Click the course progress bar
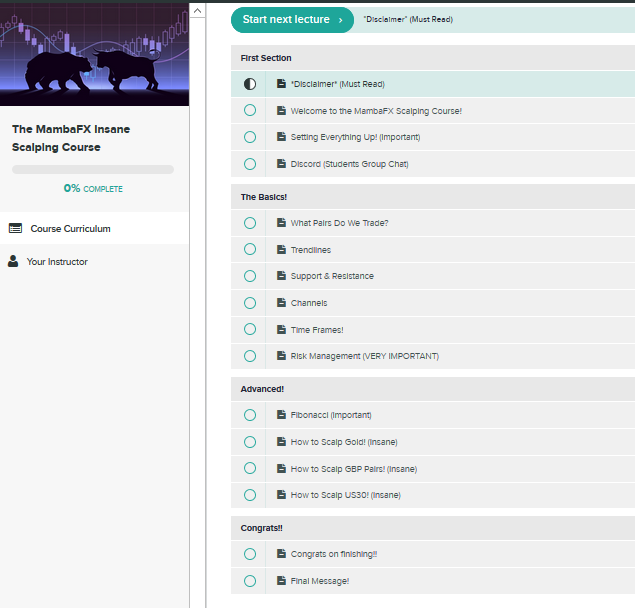 pyautogui.click(x=93, y=170)
